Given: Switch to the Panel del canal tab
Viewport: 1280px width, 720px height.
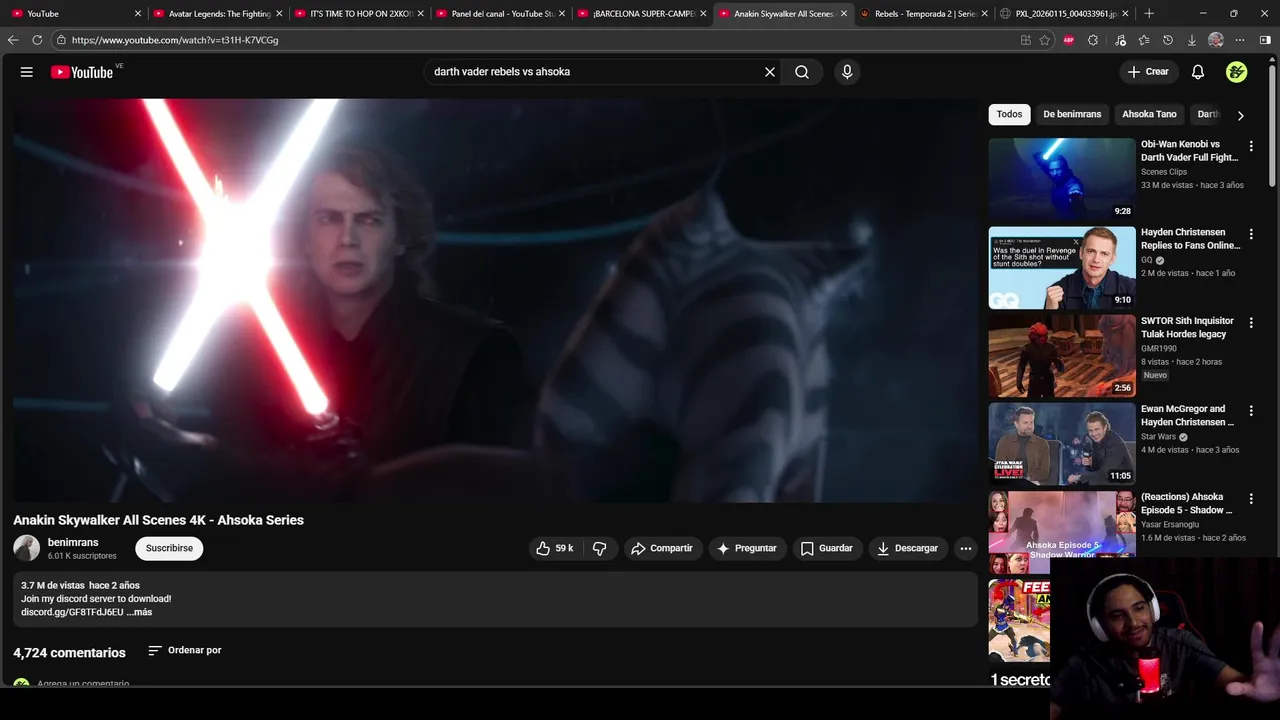Looking at the screenshot, I should coord(502,14).
